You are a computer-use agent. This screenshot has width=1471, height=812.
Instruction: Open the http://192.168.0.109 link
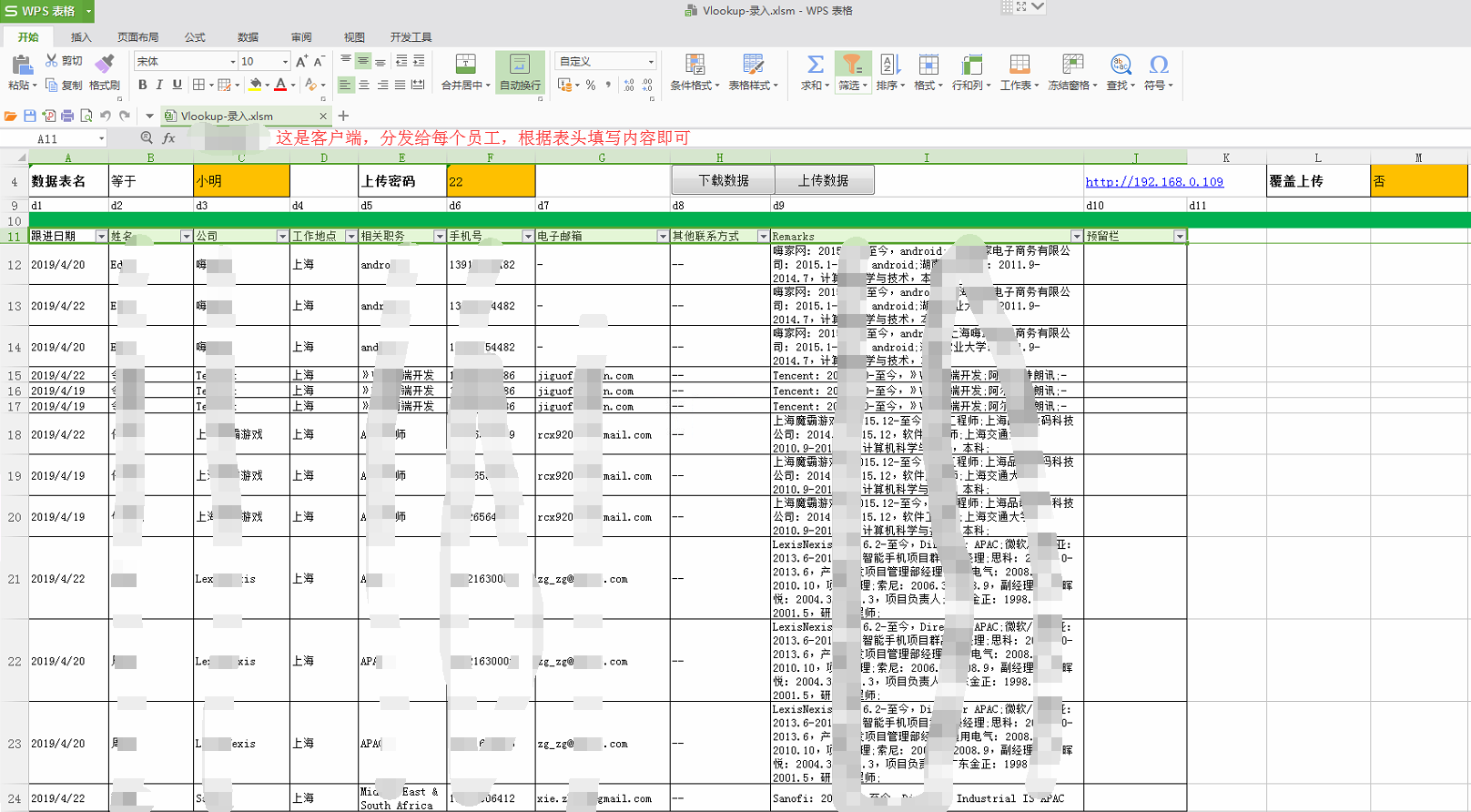tap(1154, 182)
